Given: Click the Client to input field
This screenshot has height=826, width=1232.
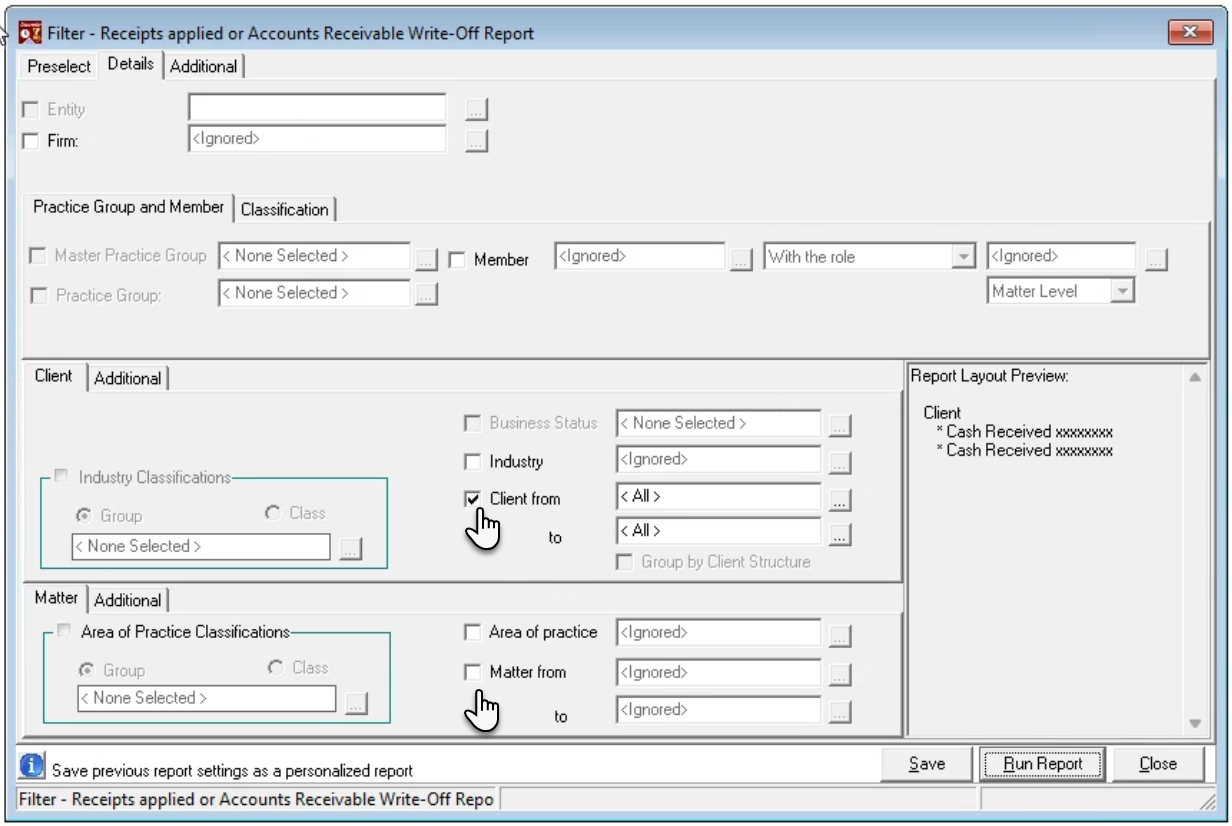Looking at the screenshot, I should pos(719,531).
